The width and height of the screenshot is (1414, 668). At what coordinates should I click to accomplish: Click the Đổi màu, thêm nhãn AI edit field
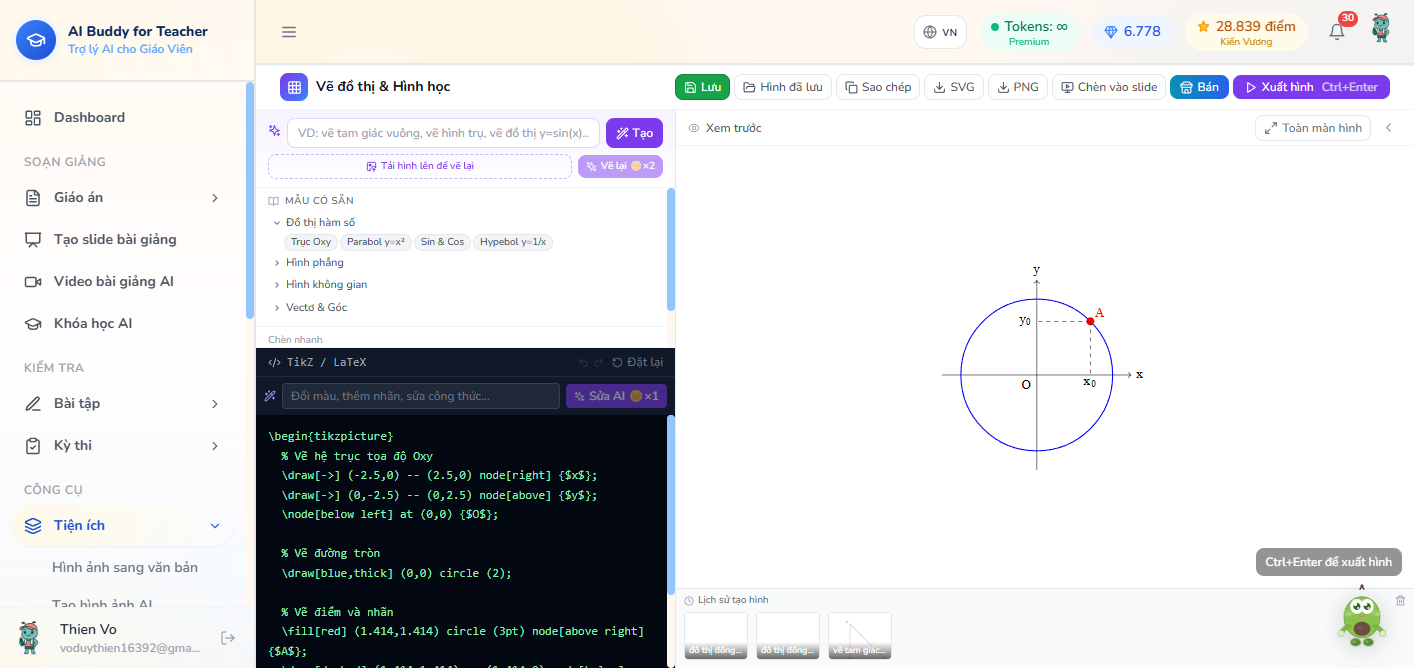421,396
